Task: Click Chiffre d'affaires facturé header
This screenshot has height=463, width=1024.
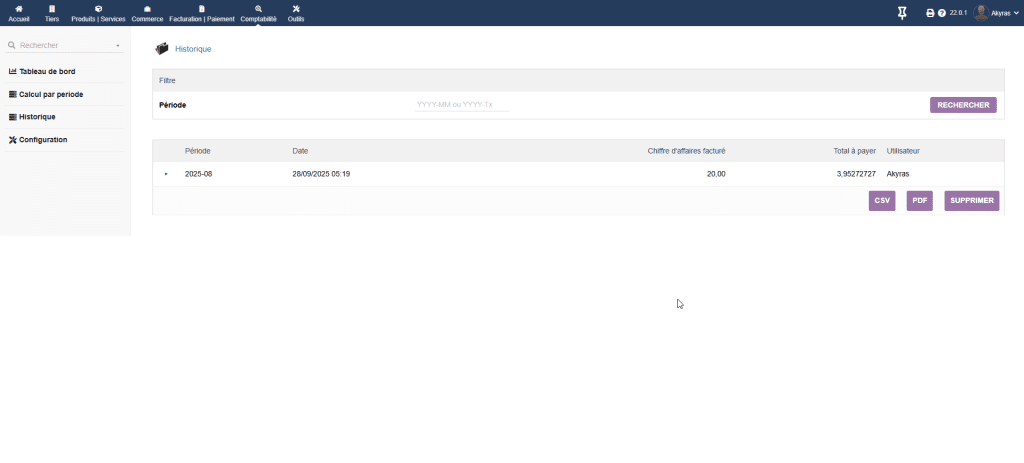Action: (686, 151)
